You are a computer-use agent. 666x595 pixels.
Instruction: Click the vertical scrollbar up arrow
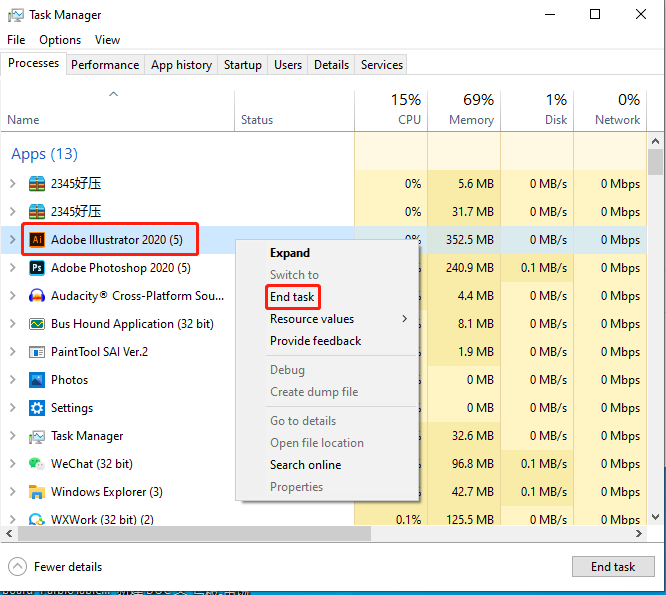click(x=655, y=141)
